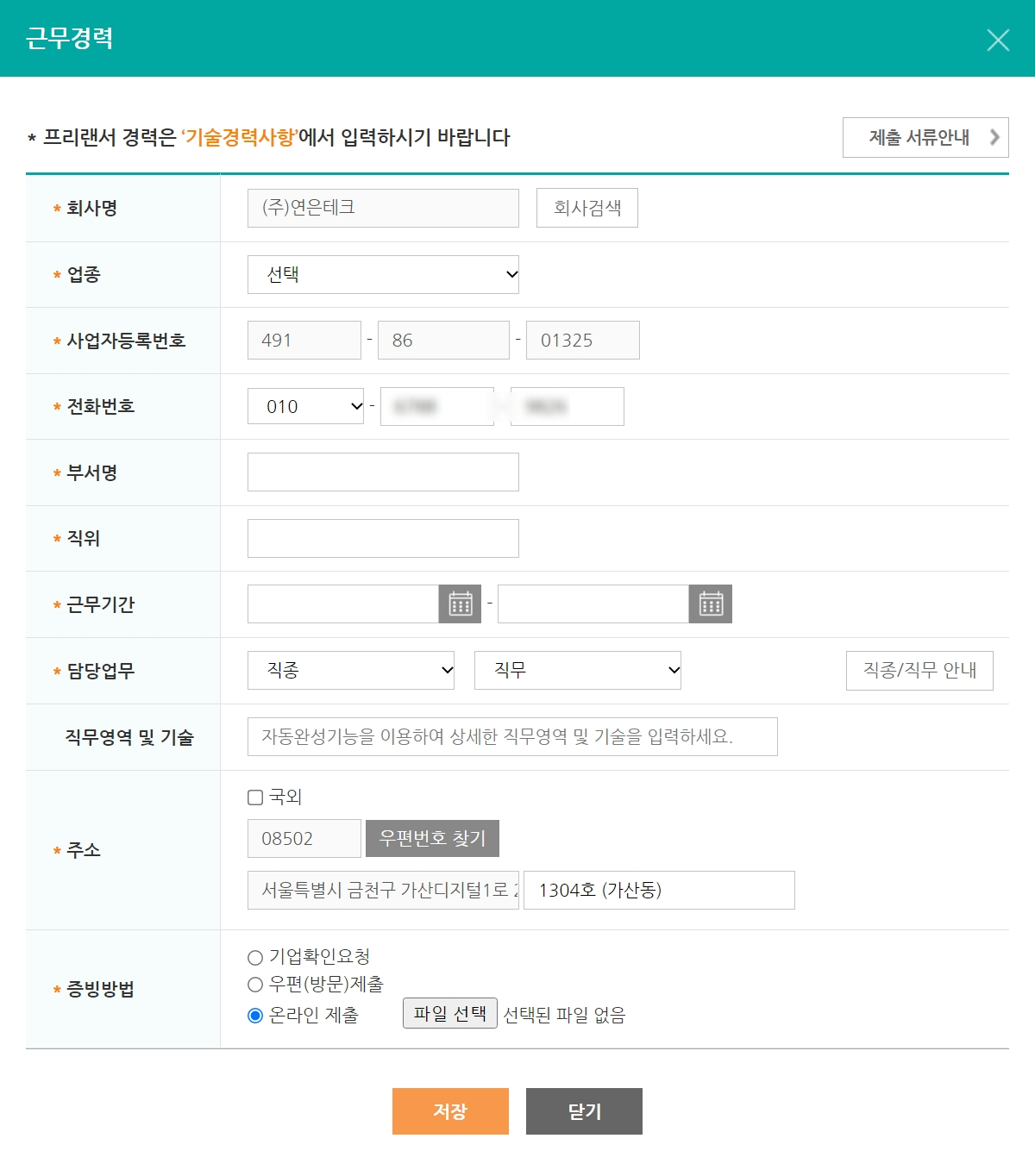
Task: Click the middle phone number field
Action: pyautogui.click(x=437, y=406)
